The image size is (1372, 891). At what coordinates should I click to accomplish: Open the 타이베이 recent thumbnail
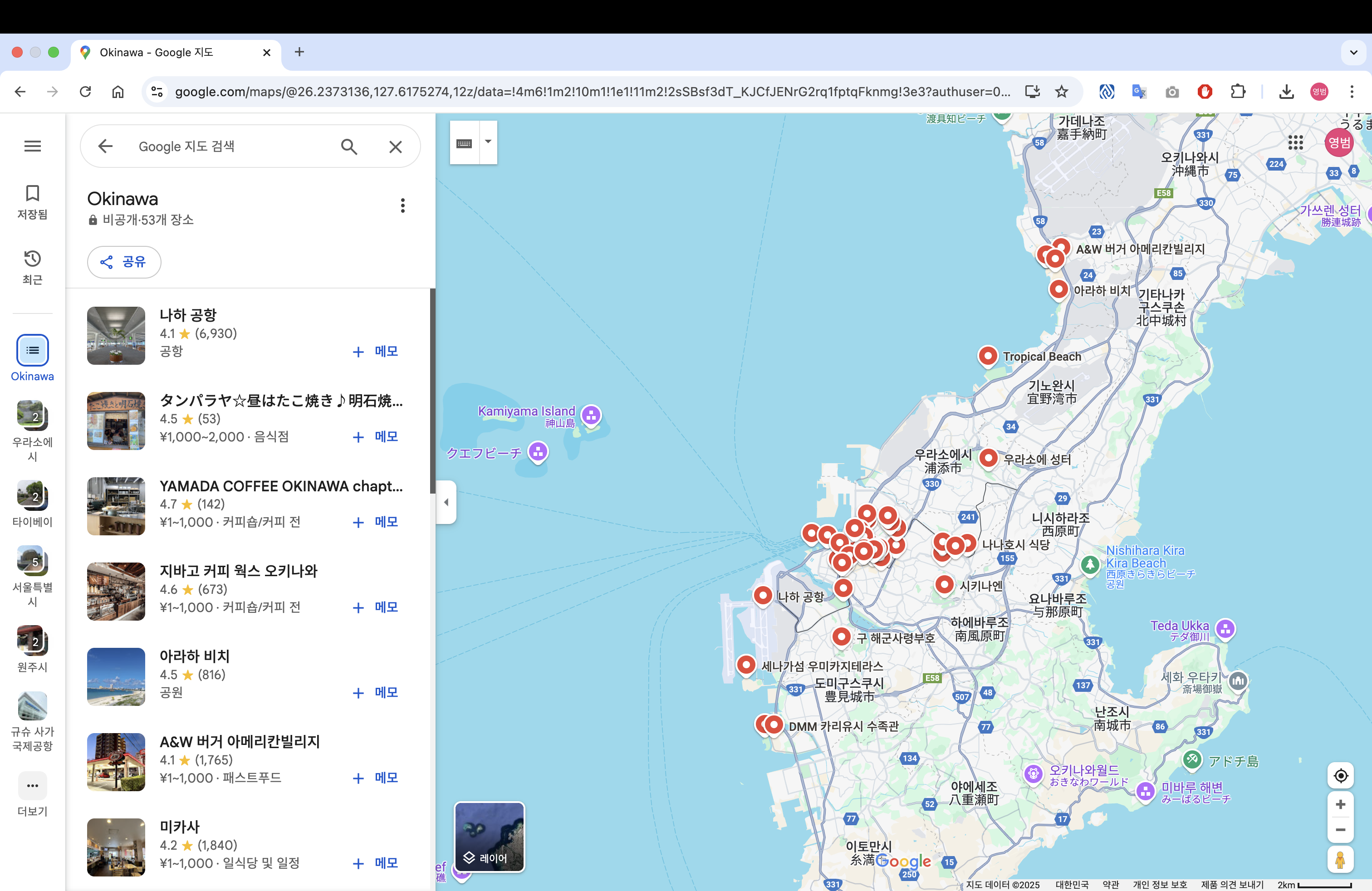(x=32, y=495)
